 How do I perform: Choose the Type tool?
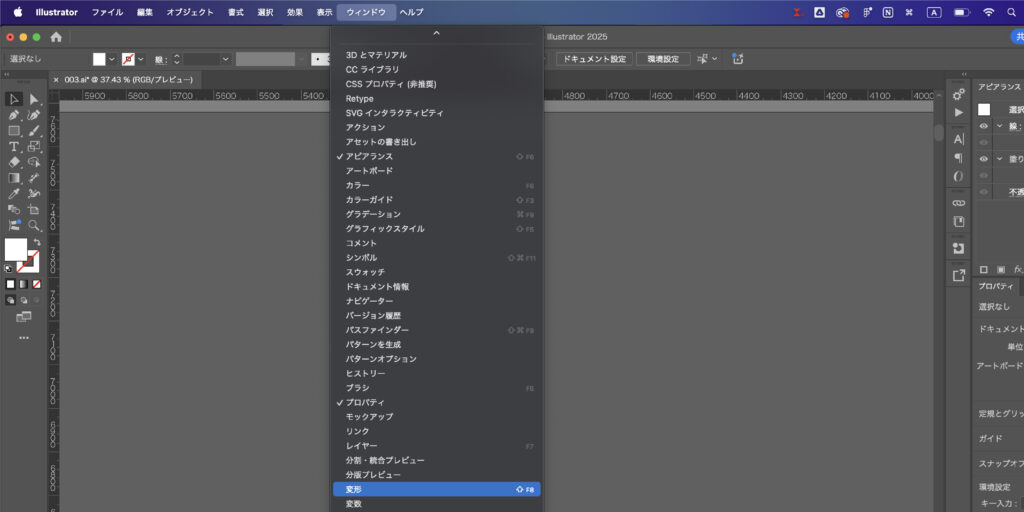(14, 146)
